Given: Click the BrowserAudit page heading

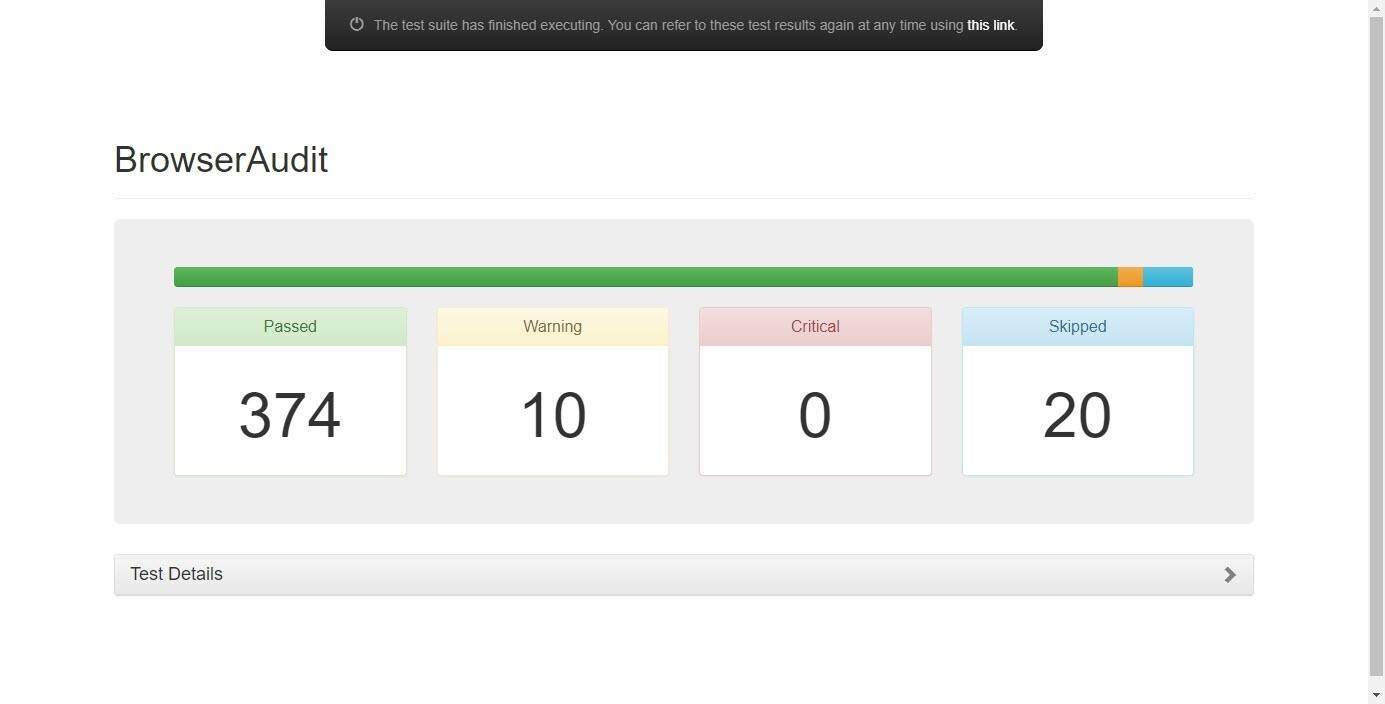Looking at the screenshot, I should coord(221,160).
